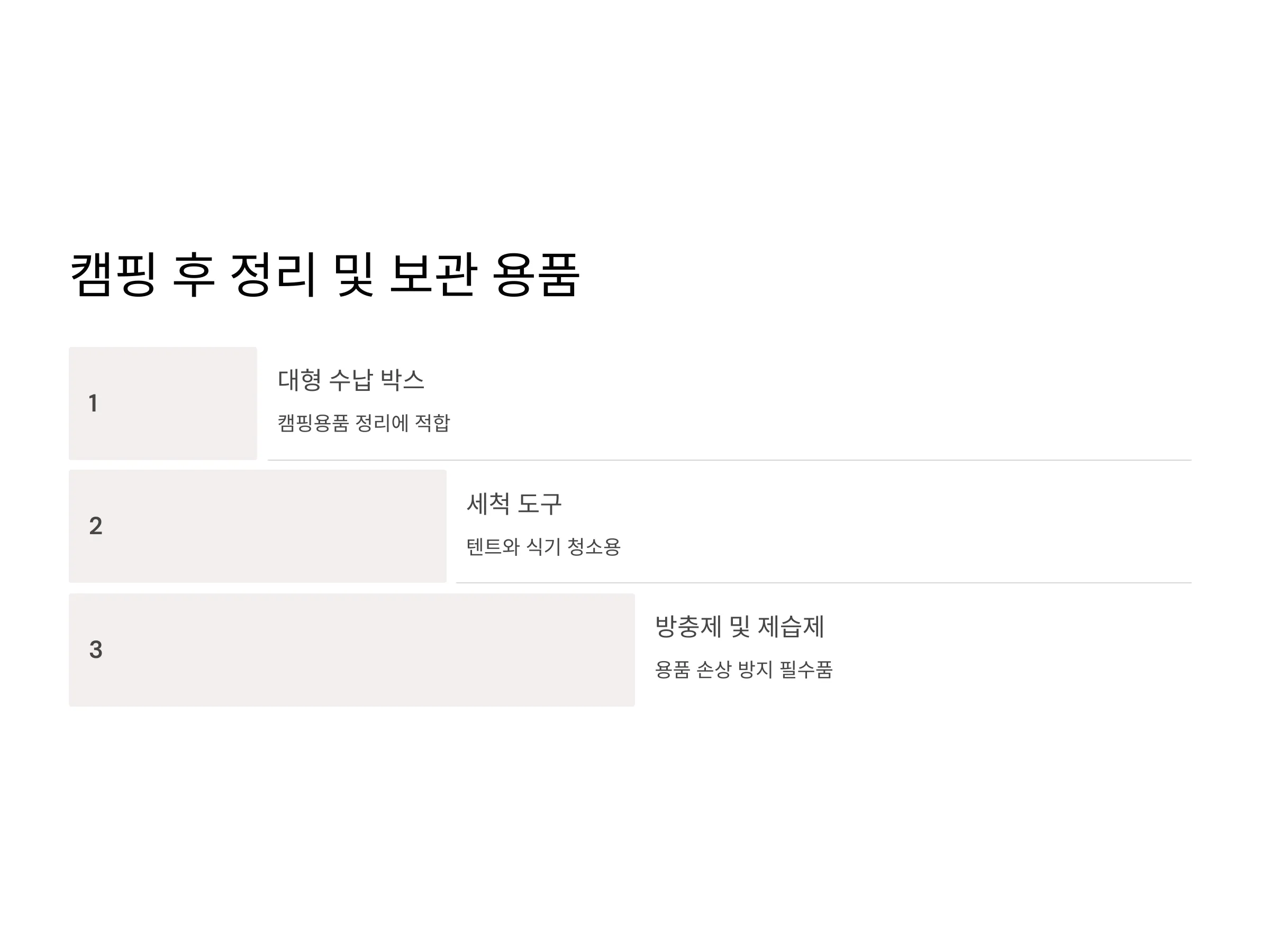Click the number 1 label
This screenshot has width=1270, height=952.
[93, 404]
